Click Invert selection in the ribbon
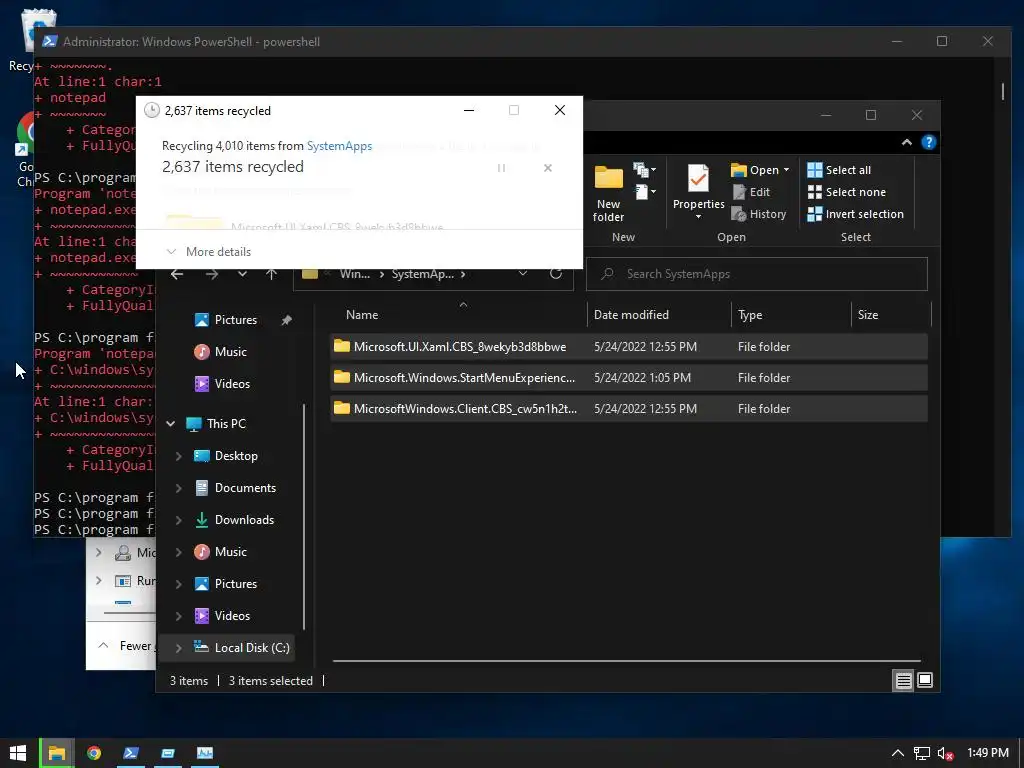Screen dimensions: 1024x768 (856, 214)
